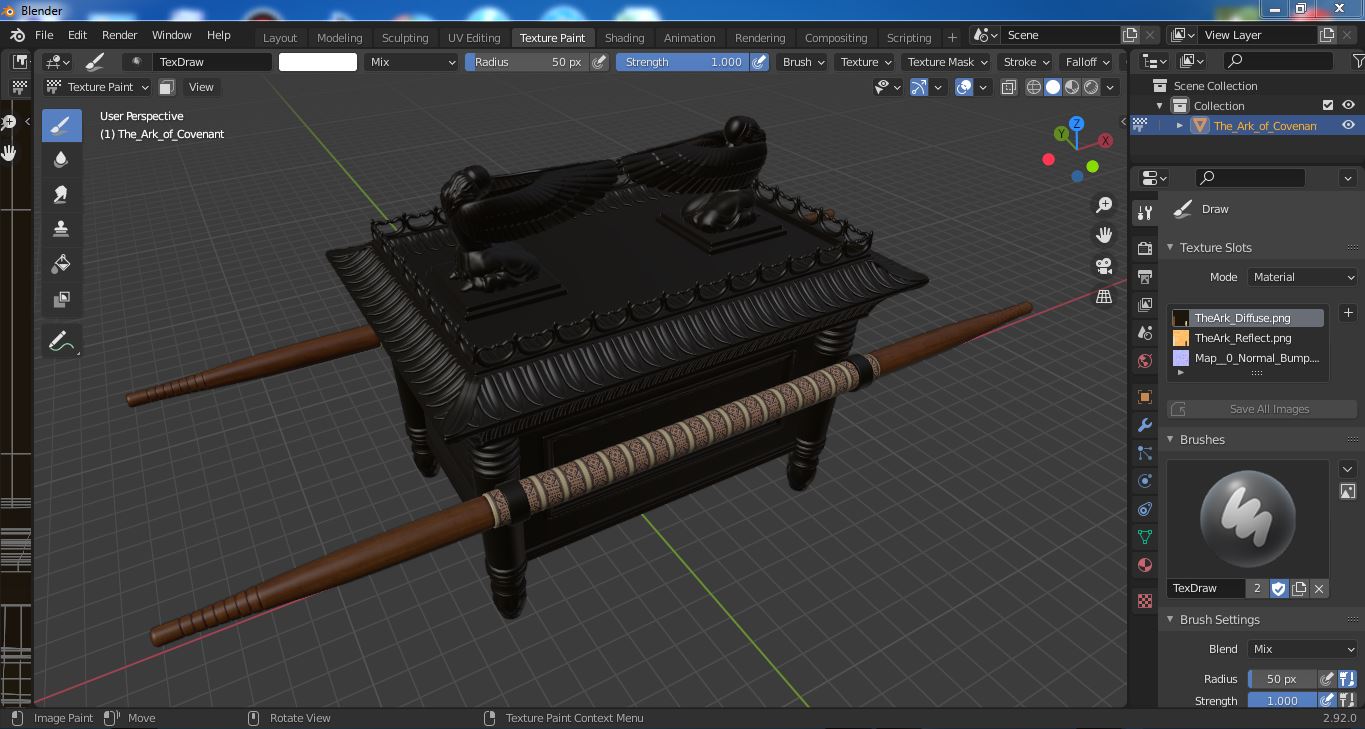Toggle show gizmos button
The image size is (1365, 729).
click(919, 87)
